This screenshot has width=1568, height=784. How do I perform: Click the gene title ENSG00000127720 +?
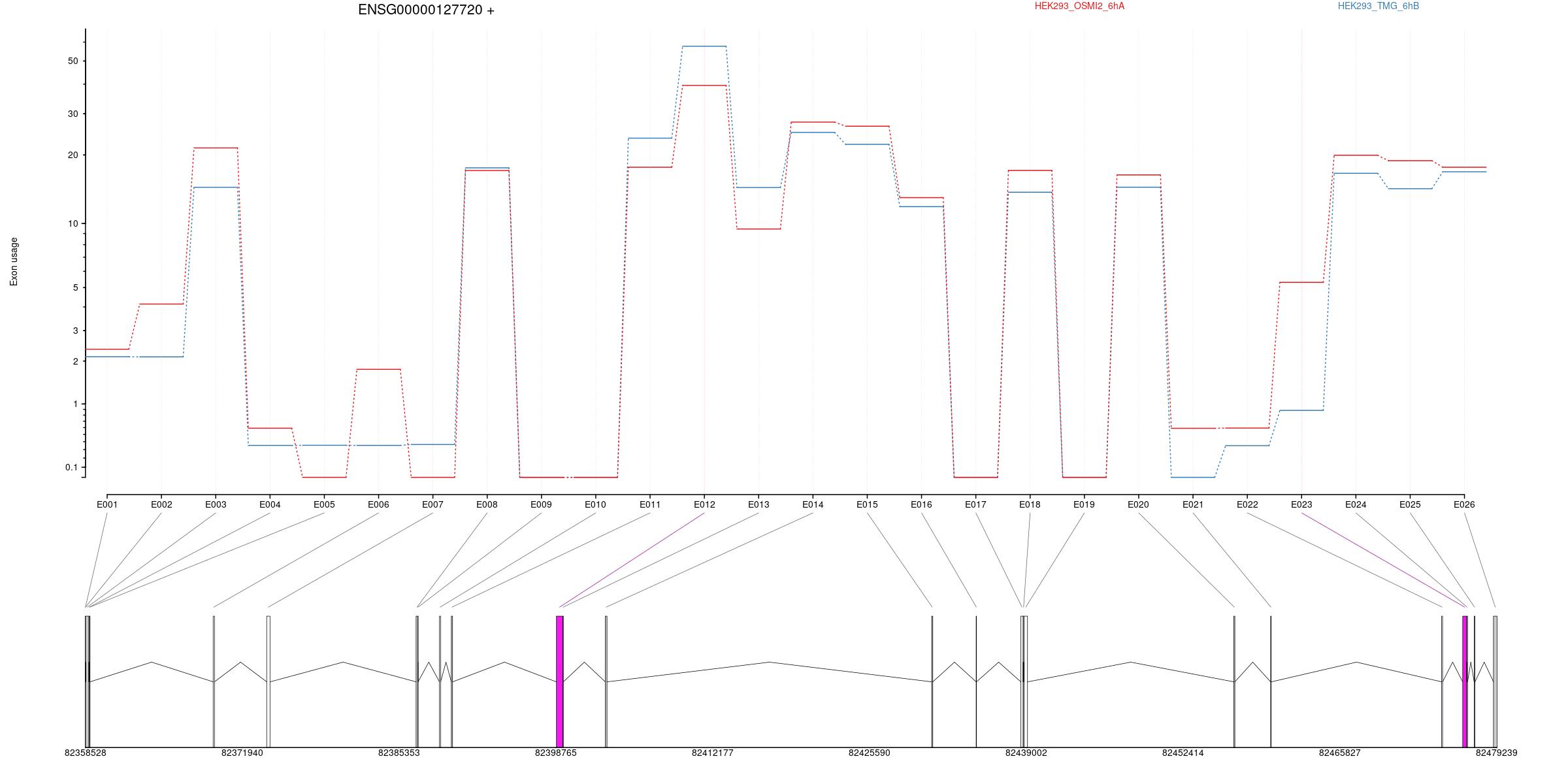(x=426, y=10)
